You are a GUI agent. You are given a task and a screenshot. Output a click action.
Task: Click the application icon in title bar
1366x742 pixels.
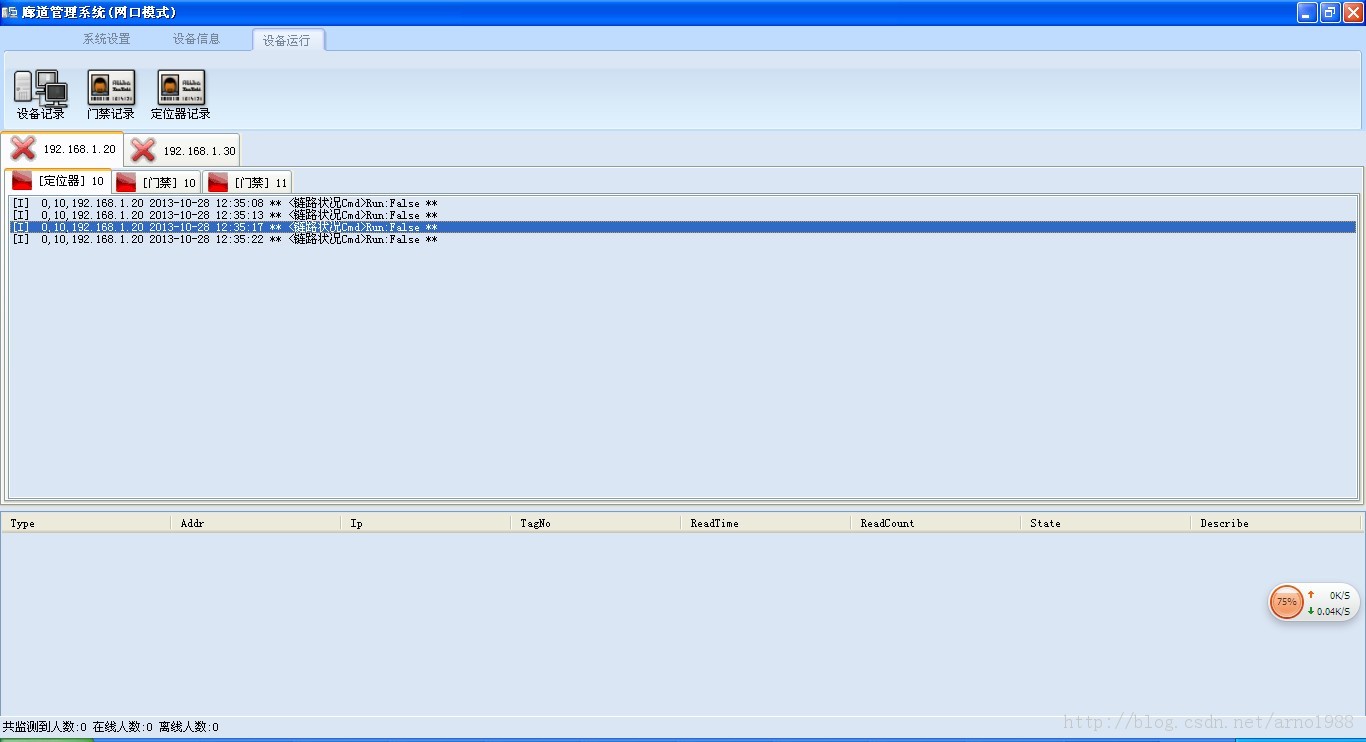(9, 12)
